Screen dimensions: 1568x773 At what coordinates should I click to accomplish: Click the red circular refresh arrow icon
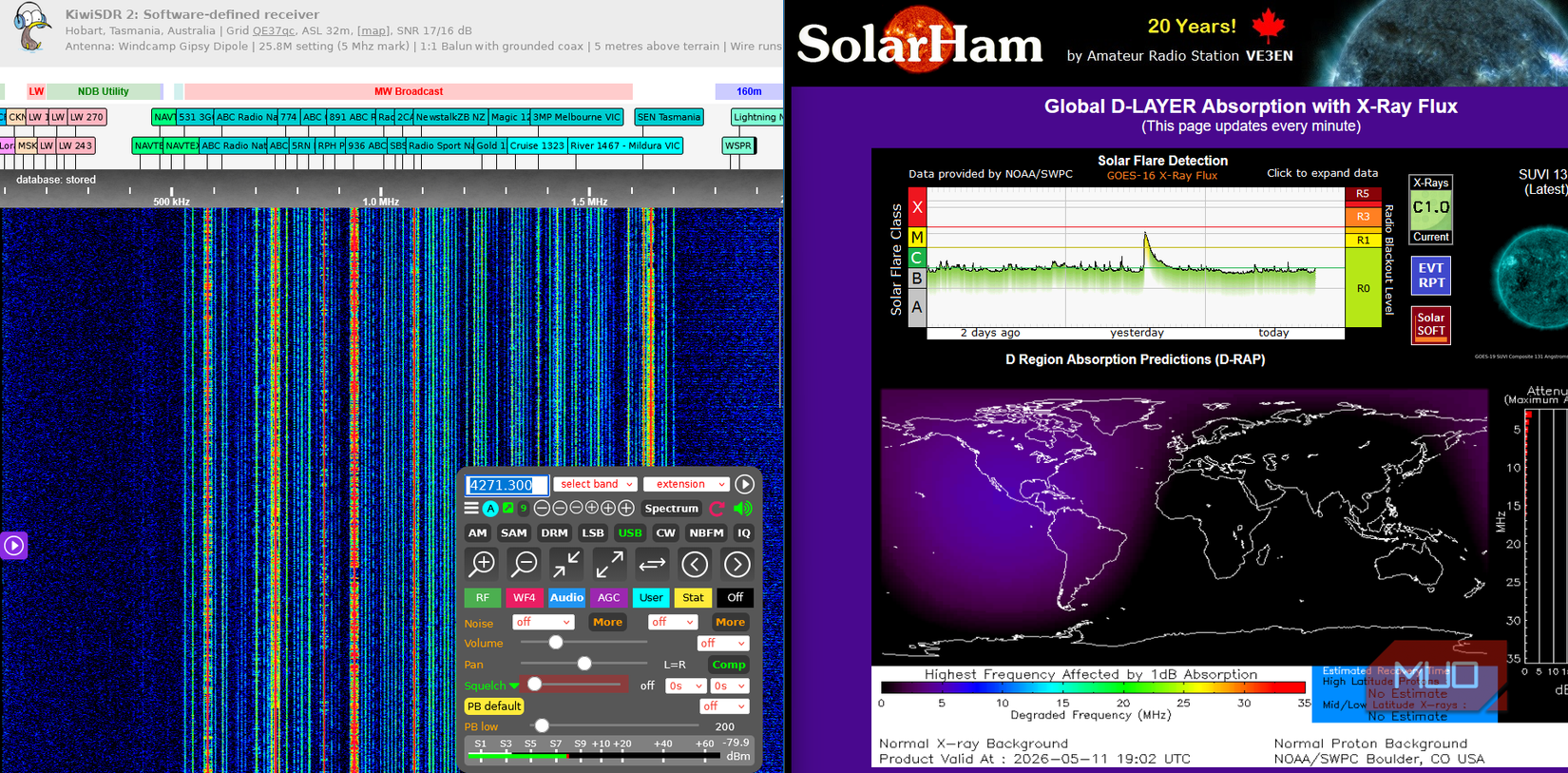717,509
